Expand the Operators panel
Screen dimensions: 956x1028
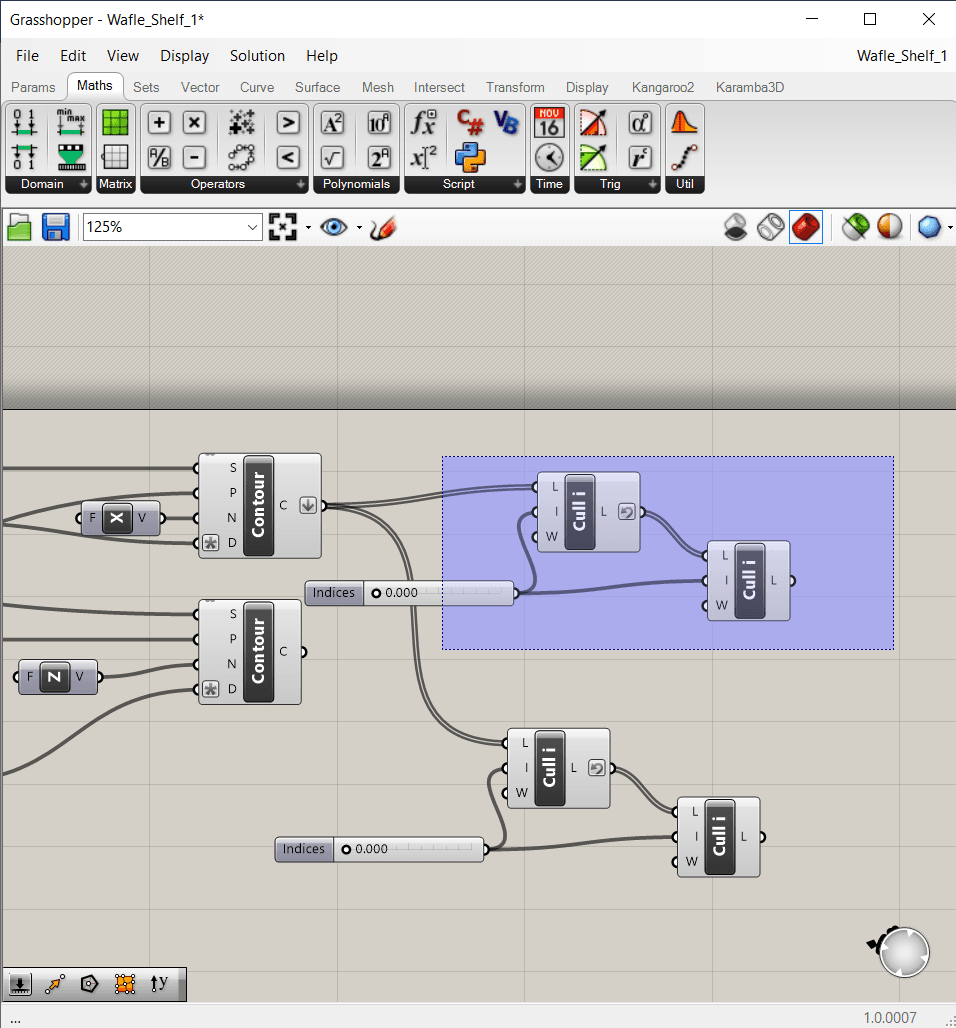tap(301, 185)
